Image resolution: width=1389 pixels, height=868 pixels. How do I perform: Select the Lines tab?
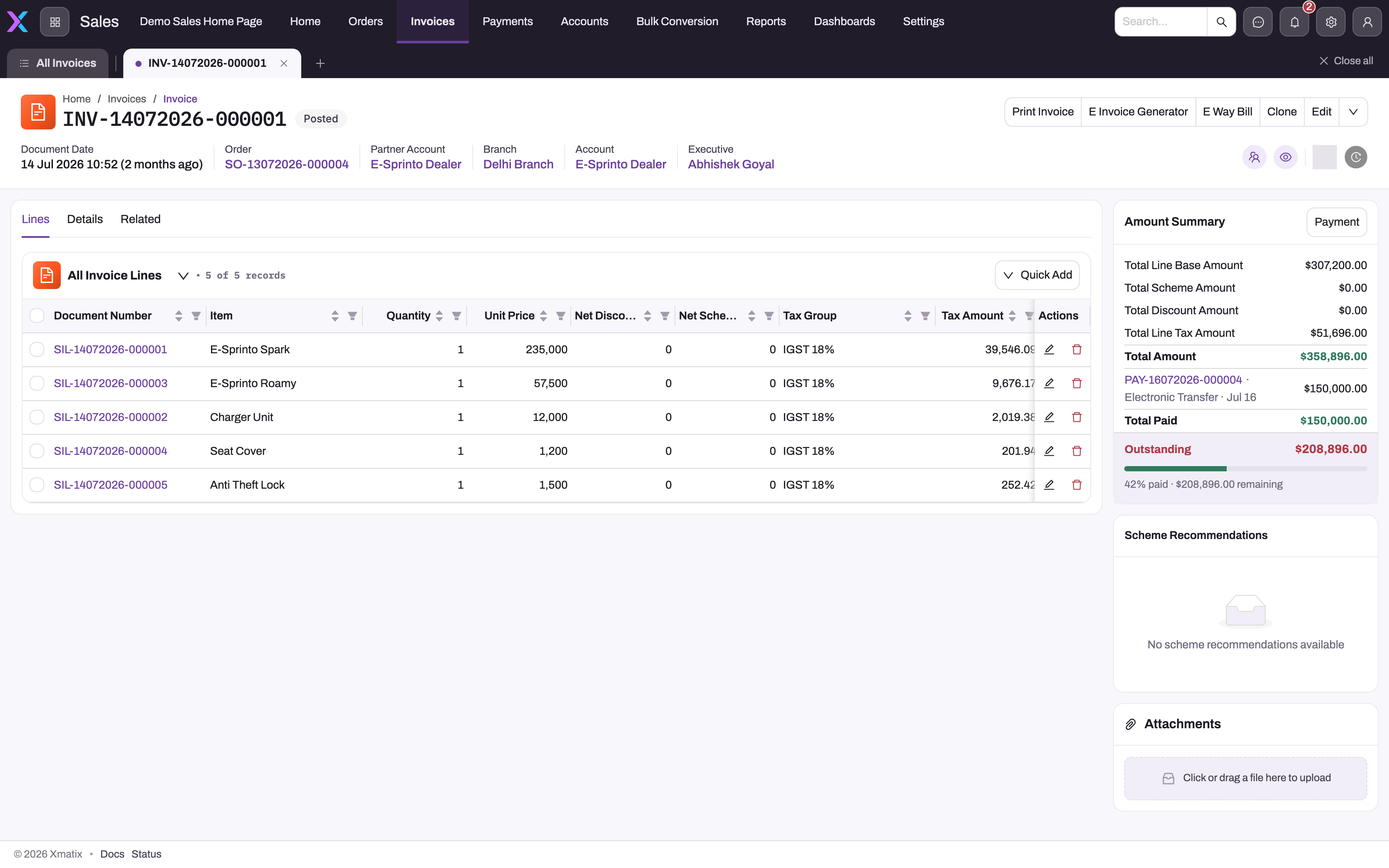coord(36,219)
